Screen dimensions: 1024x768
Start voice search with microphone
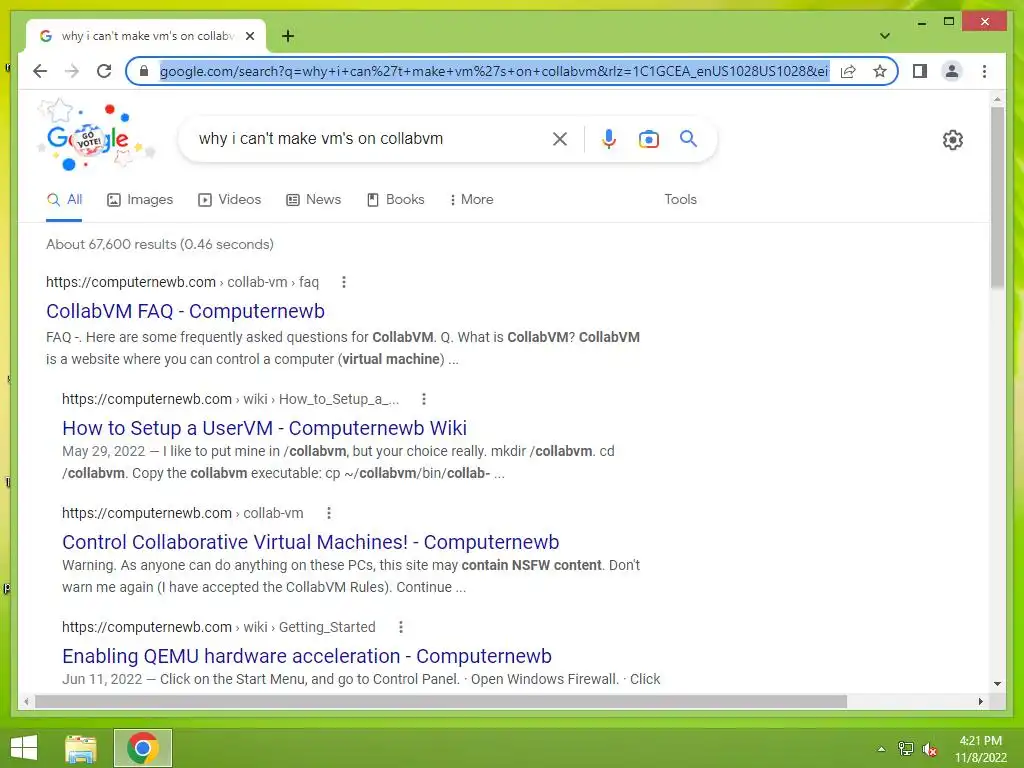(x=609, y=138)
